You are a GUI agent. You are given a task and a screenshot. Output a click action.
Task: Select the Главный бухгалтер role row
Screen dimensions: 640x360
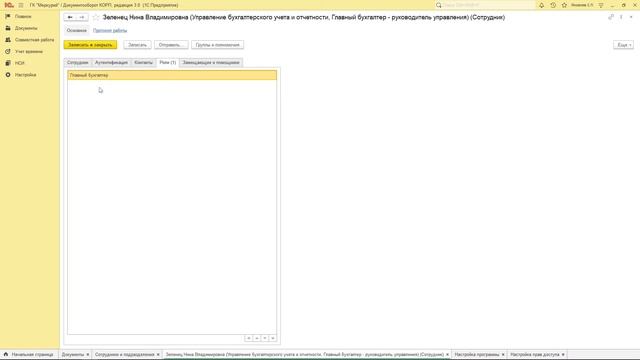[172, 75]
